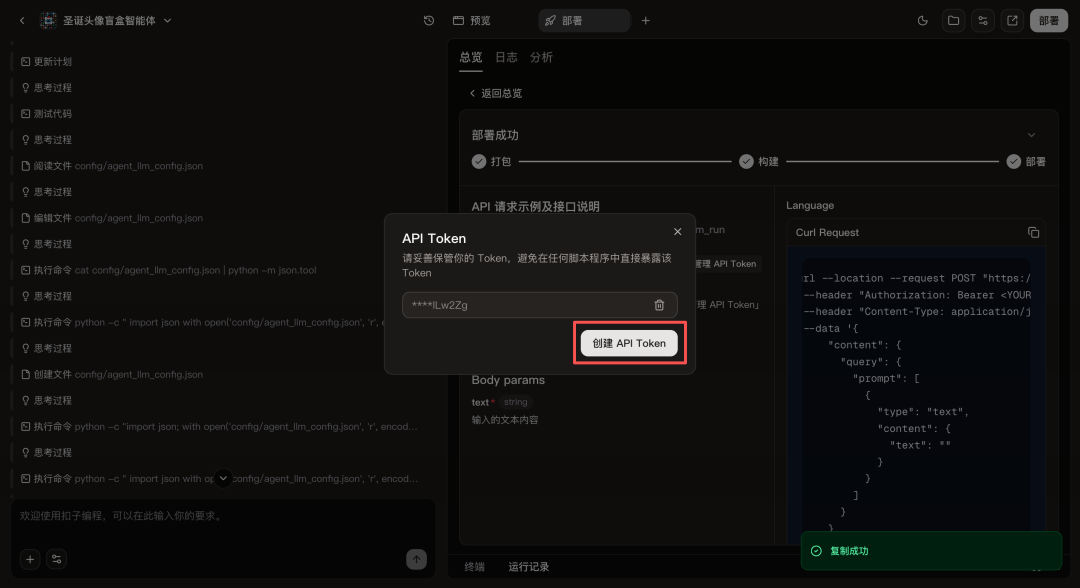Click 返回总览 back link
This screenshot has height=588, width=1080.
click(496, 93)
